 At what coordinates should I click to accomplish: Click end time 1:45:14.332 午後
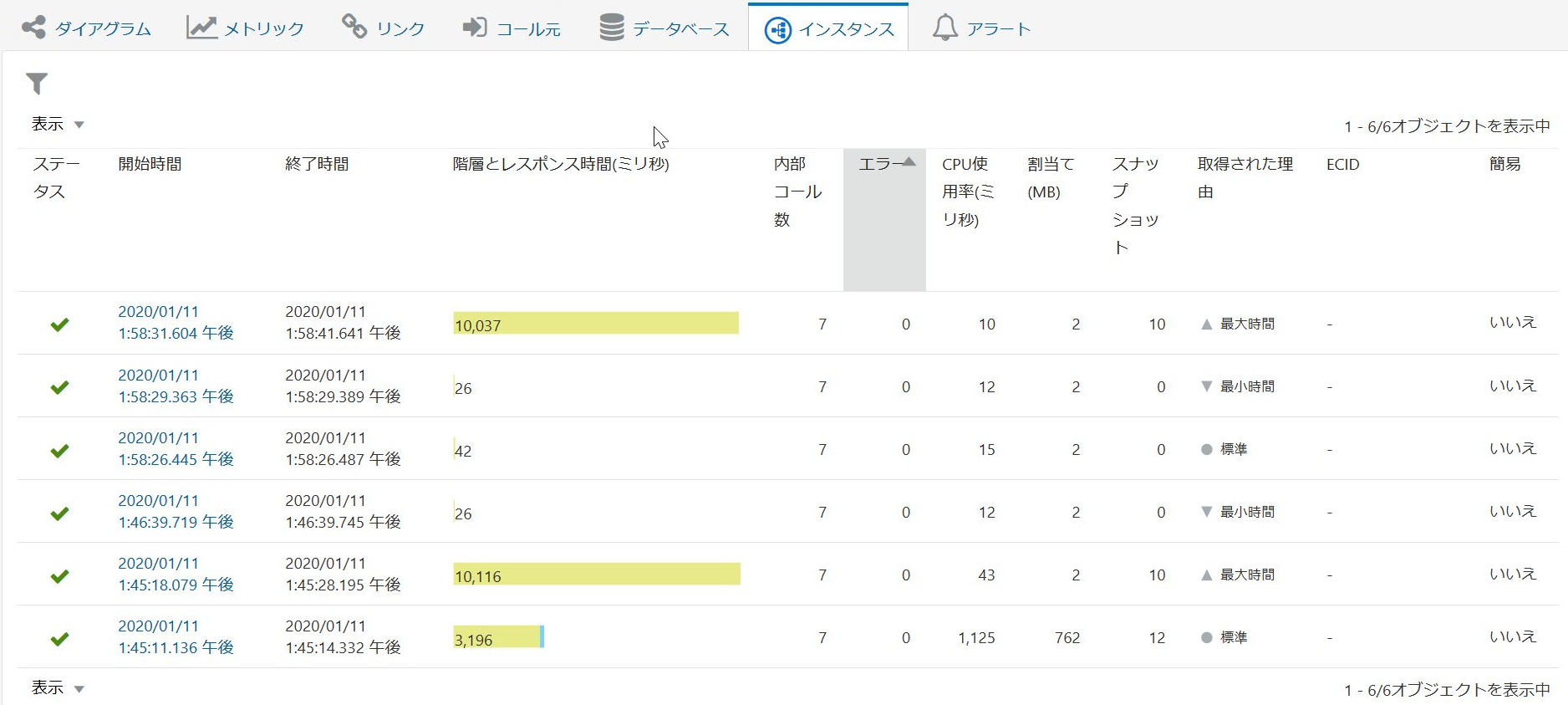pyautogui.click(x=343, y=647)
